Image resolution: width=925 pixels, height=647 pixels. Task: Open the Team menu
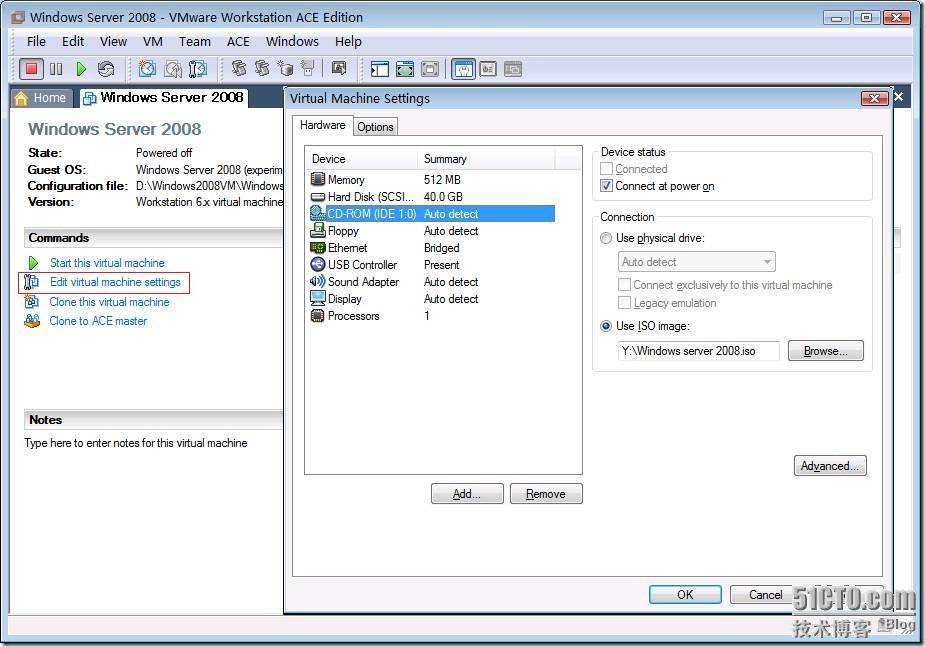point(195,41)
